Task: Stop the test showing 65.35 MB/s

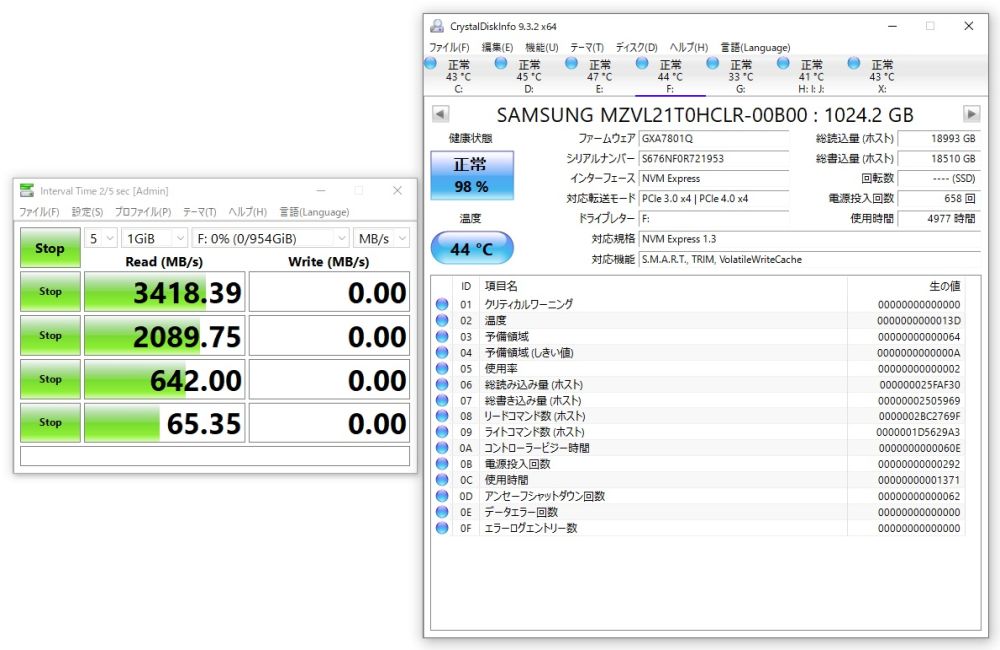Action: [50, 422]
